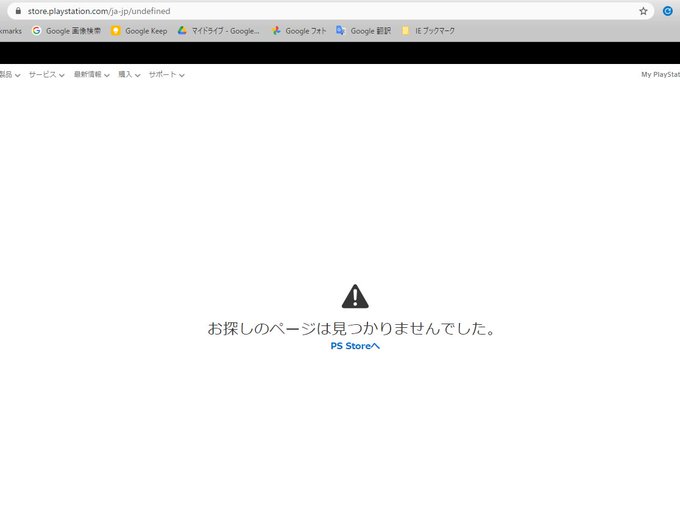Bookmark this page with the star icon
This screenshot has width=680, height=532.
(643, 11)
